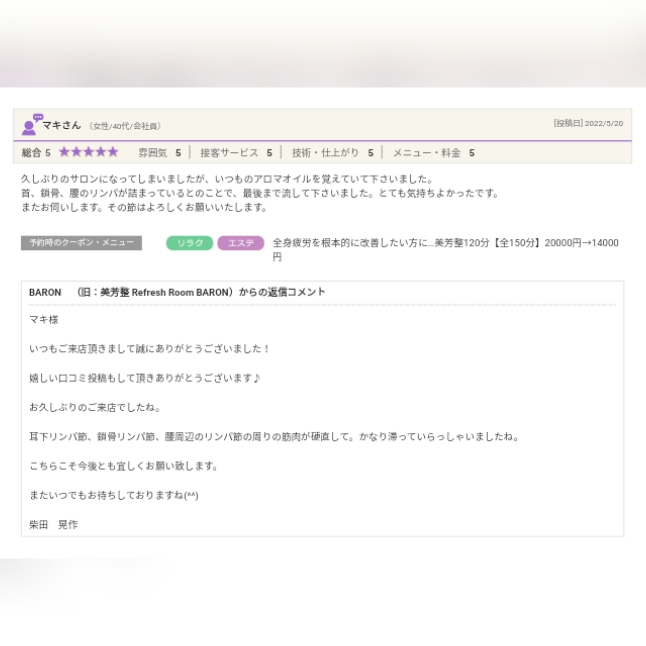Click the 総合 5 overall score
646x646 pixels.
pos(36,153)
